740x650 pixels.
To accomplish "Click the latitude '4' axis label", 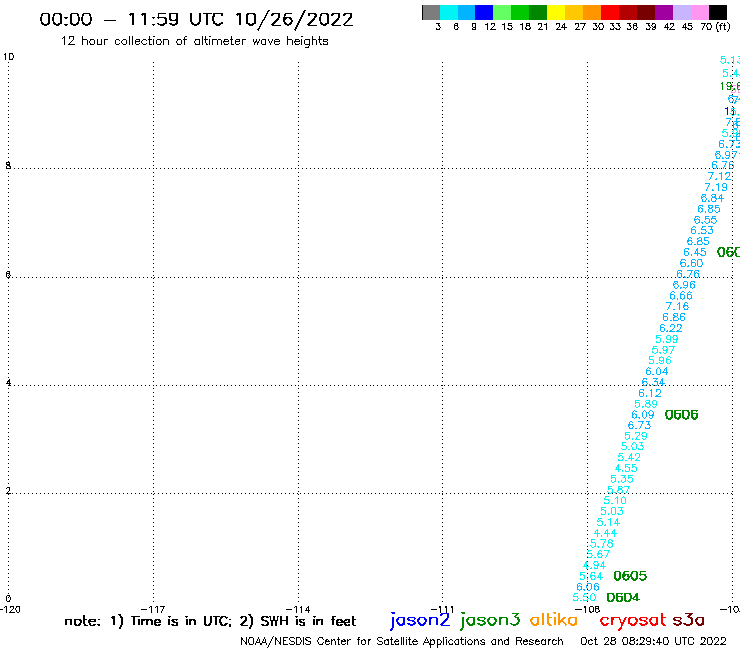I will tap(8, 382).
